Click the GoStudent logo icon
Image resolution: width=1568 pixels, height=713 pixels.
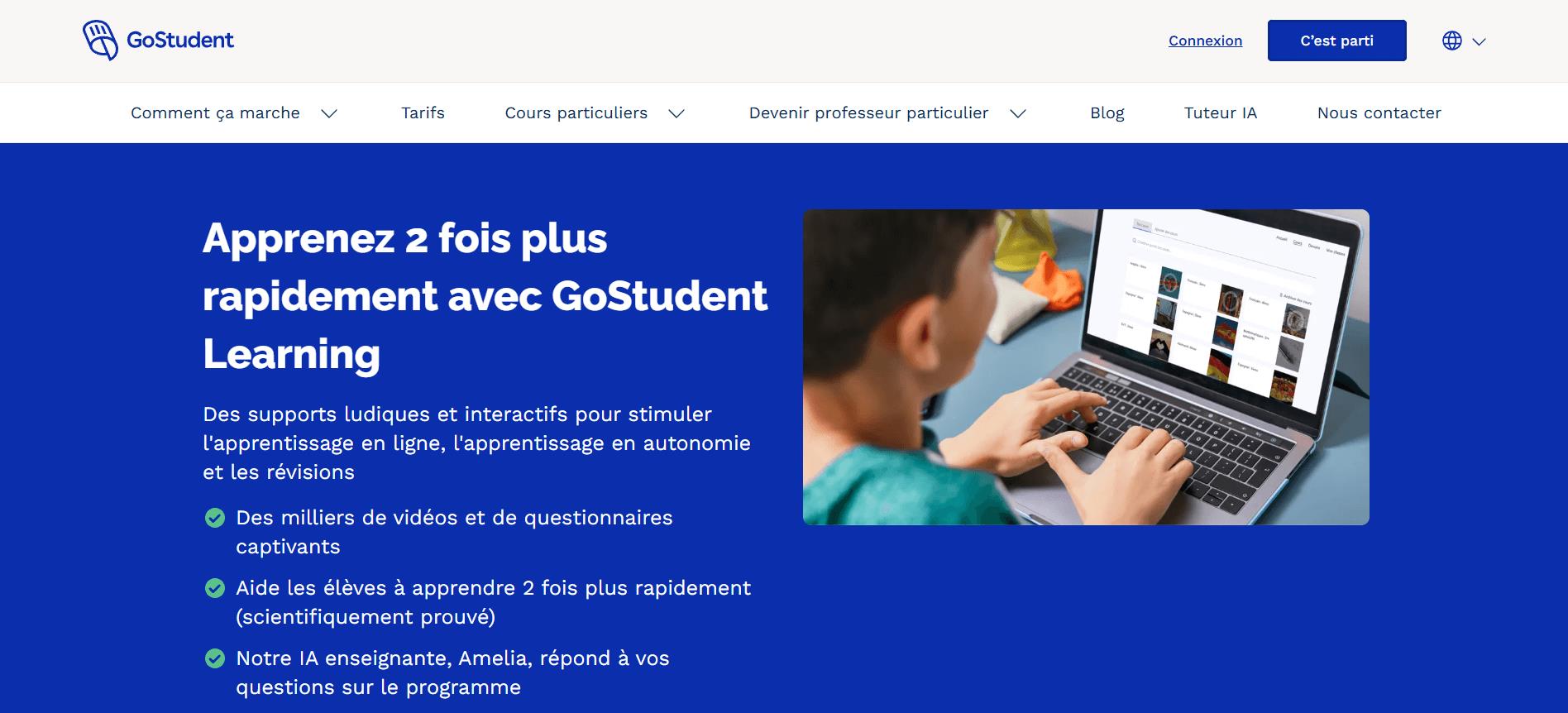101,41
